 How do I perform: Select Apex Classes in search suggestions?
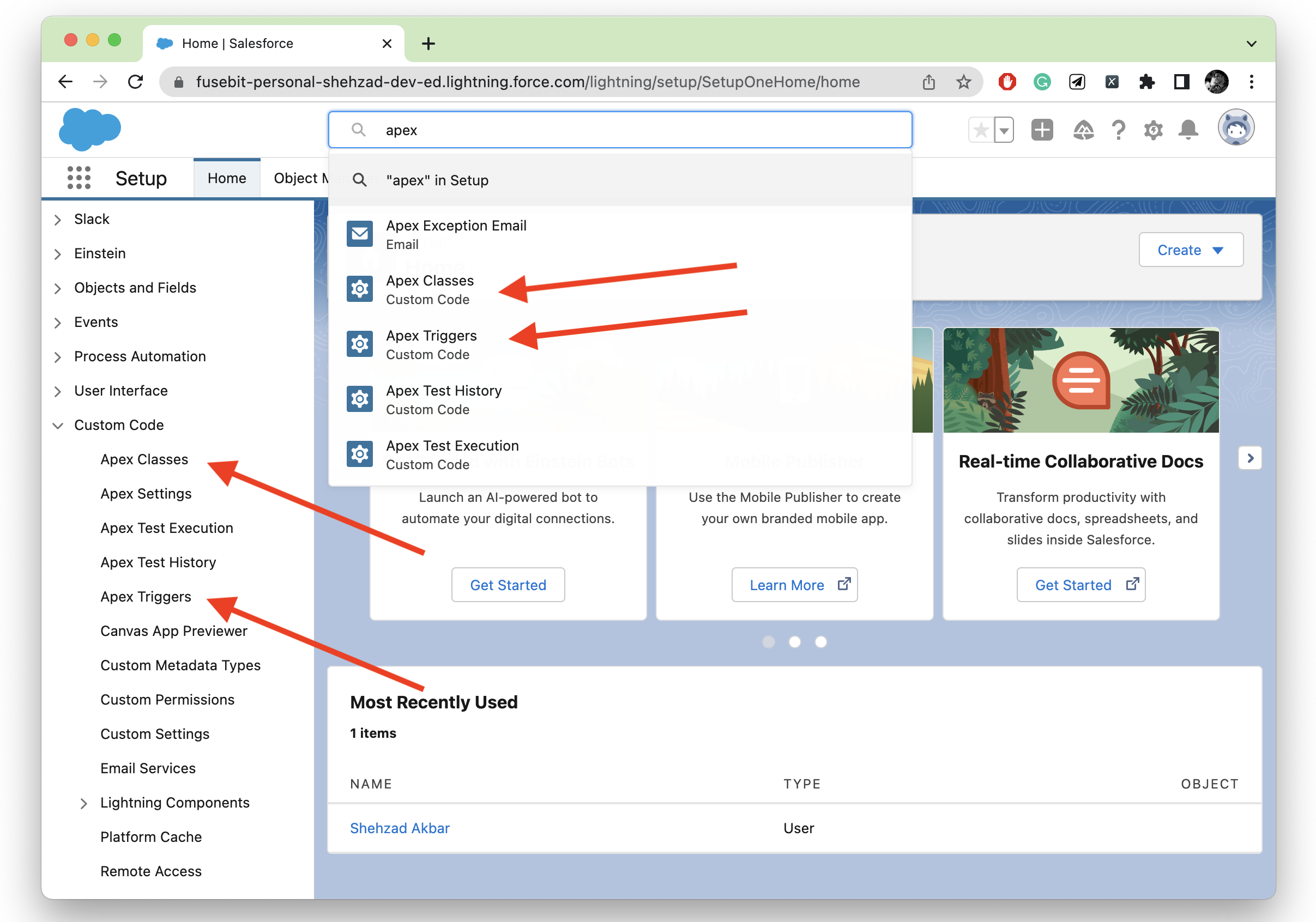(x=620, y=289)
